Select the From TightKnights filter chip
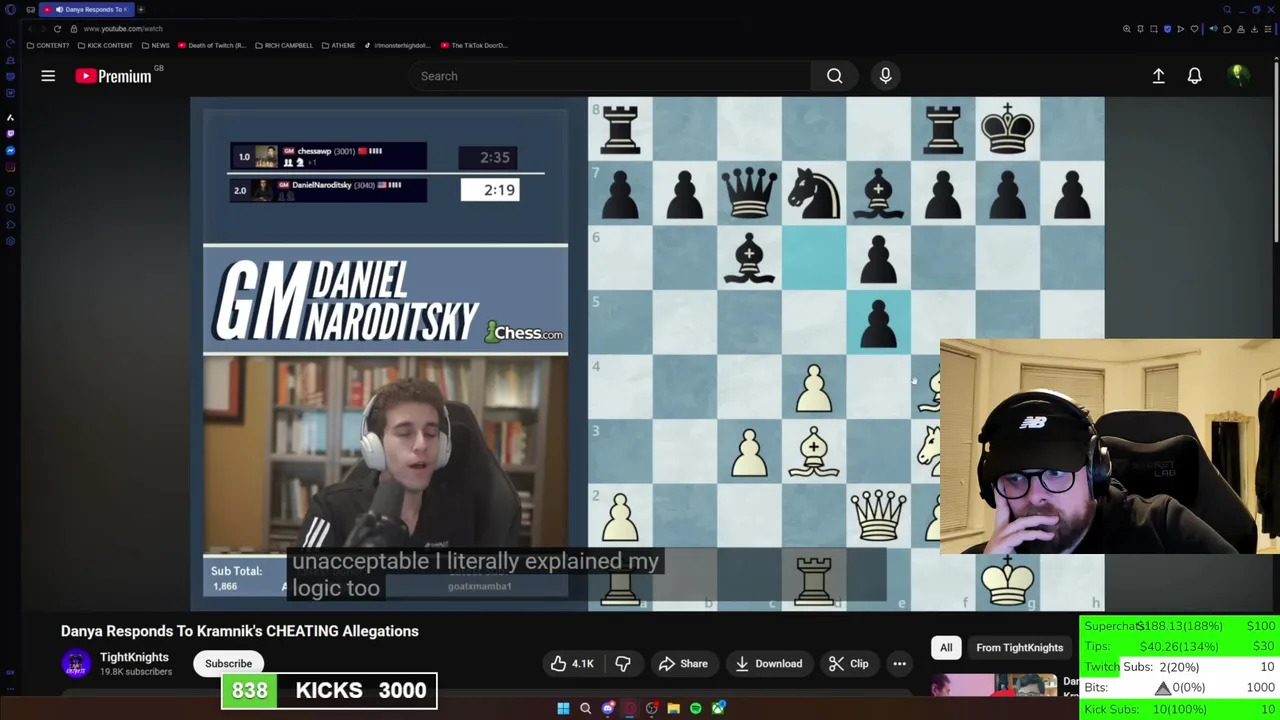Image resolution: width=1280 pixels, height=720 pixels. [1019, 648]
